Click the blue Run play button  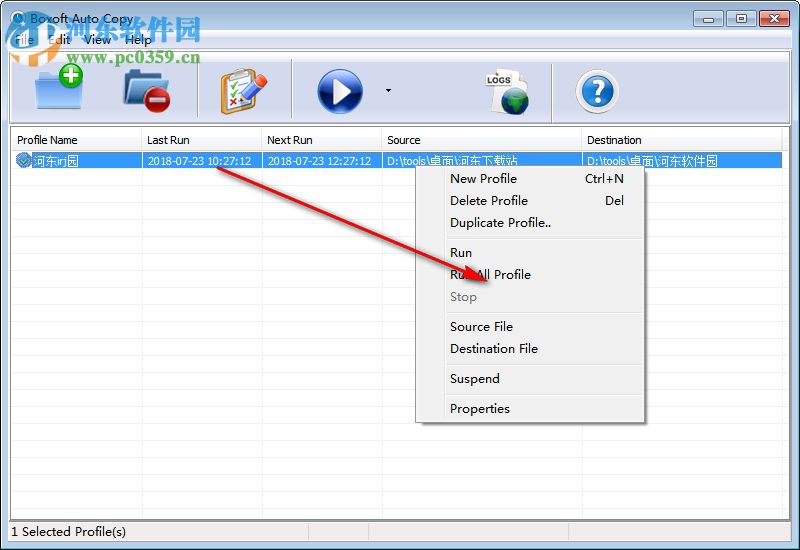click(x=340, y=92)
